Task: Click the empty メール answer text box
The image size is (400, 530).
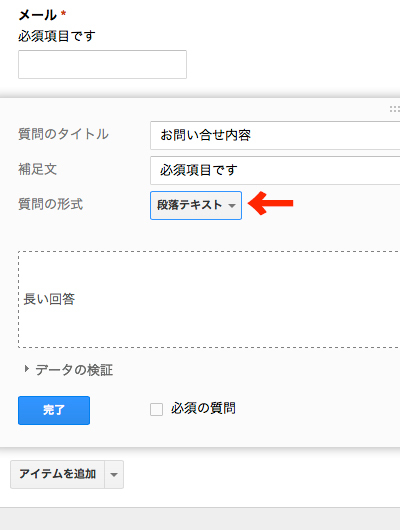Action: tap(102, 65)
